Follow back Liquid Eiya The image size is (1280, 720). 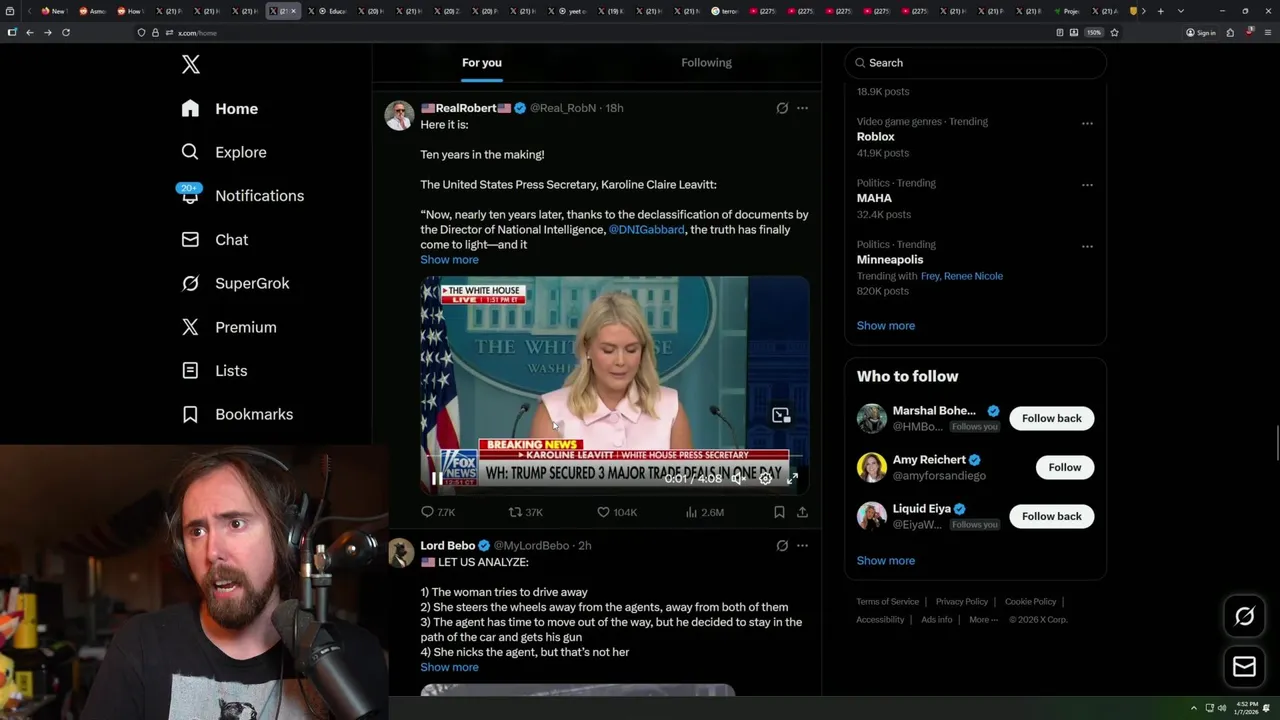(1052, 517)
